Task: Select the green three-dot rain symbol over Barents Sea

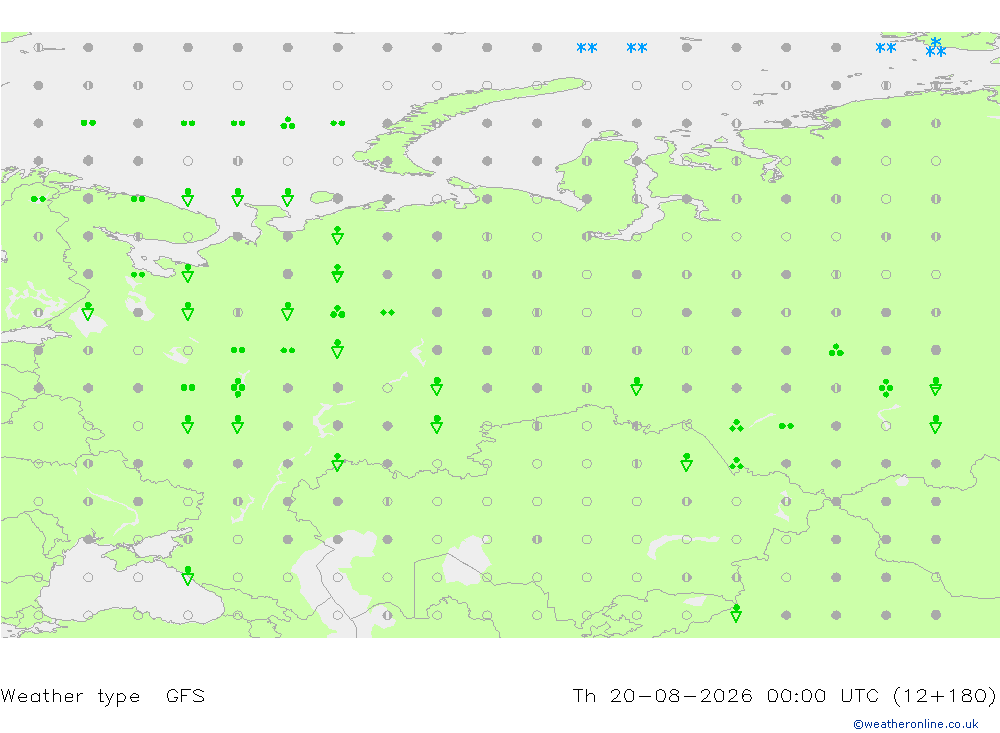Action: coord(288,122)
